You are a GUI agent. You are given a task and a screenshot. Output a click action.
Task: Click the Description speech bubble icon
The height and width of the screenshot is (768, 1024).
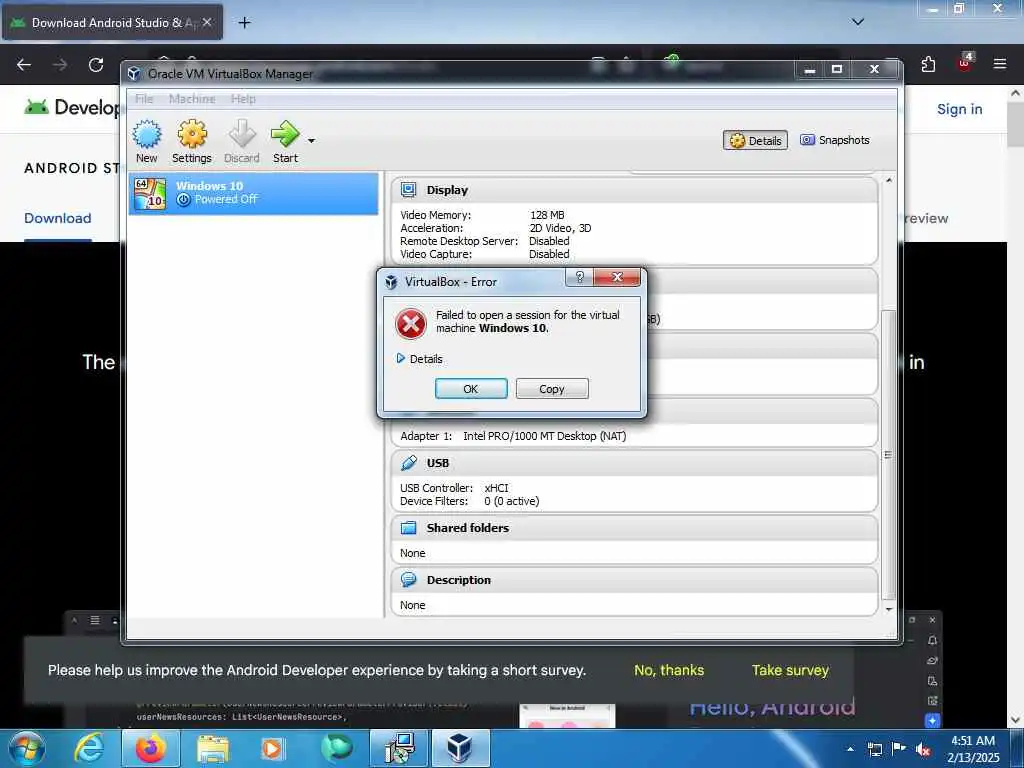coord(409,580)
